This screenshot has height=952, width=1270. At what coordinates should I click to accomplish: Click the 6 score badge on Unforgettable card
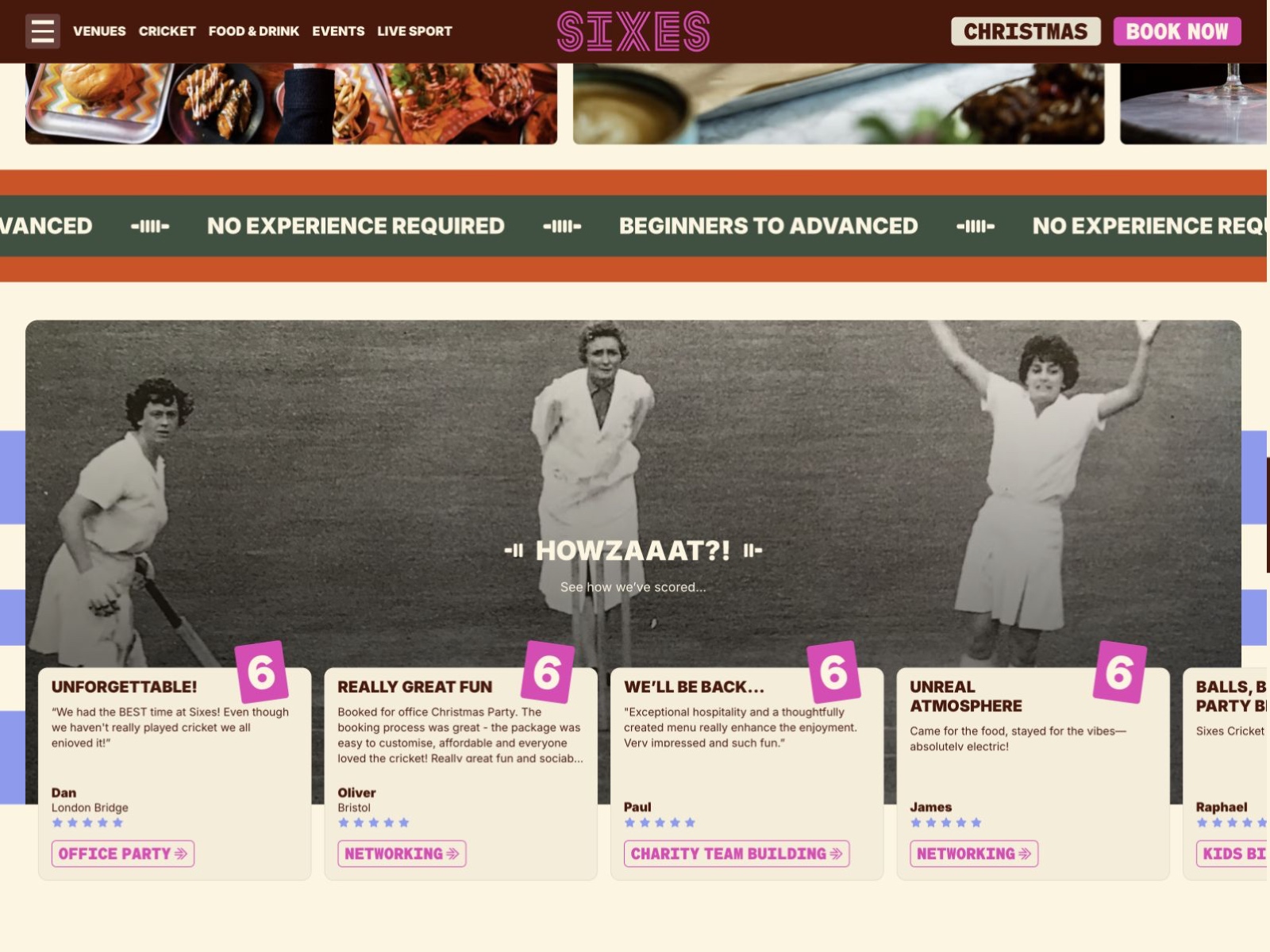coord(261,672)
